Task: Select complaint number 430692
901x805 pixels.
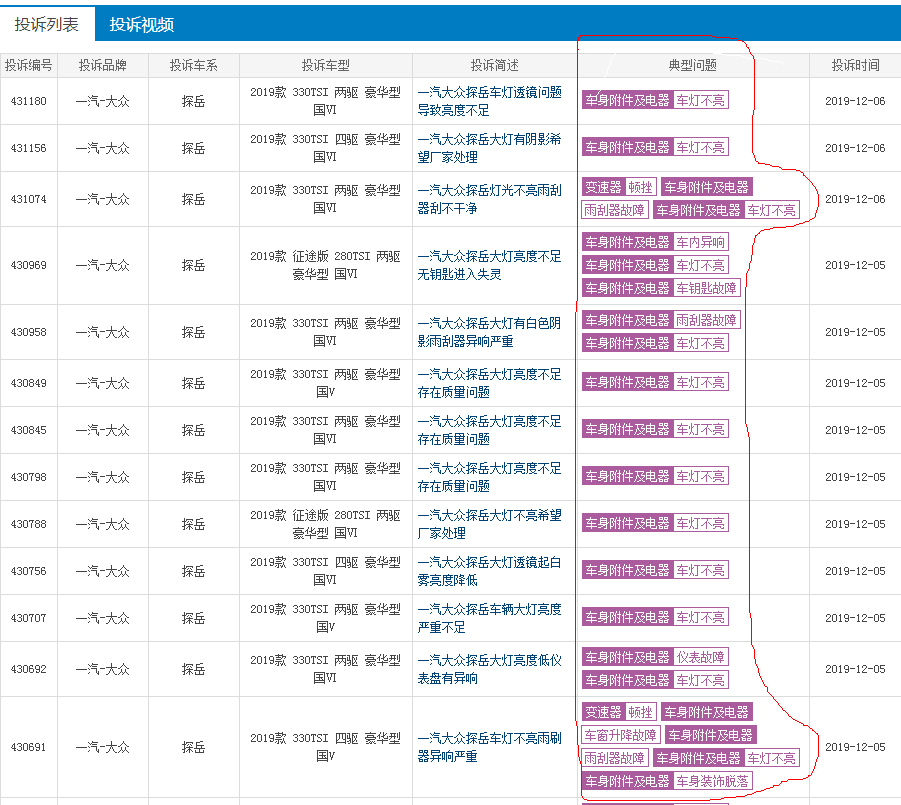Action: (x=29, y=669)
